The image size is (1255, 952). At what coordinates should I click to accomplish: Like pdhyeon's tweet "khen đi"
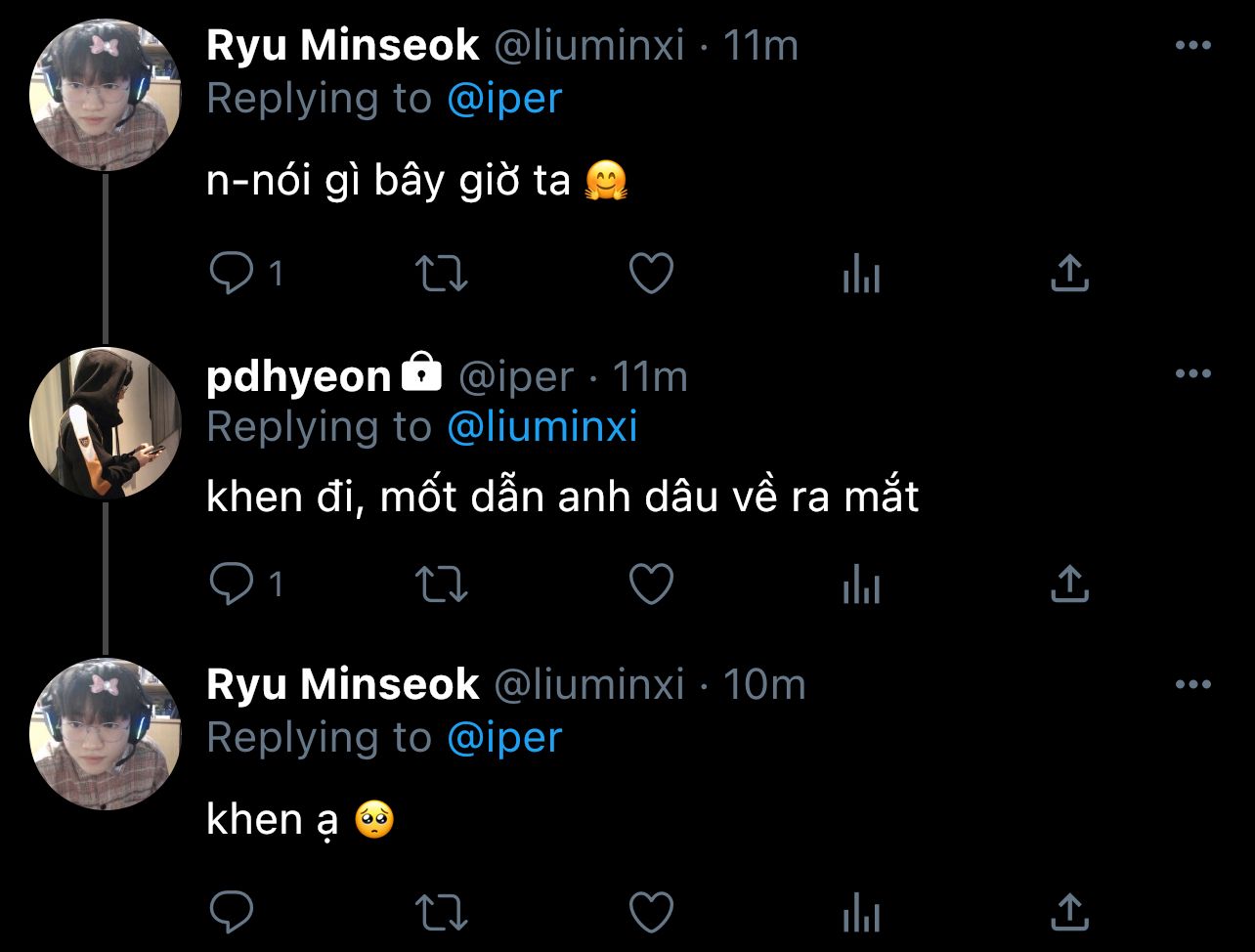(651, 584)
